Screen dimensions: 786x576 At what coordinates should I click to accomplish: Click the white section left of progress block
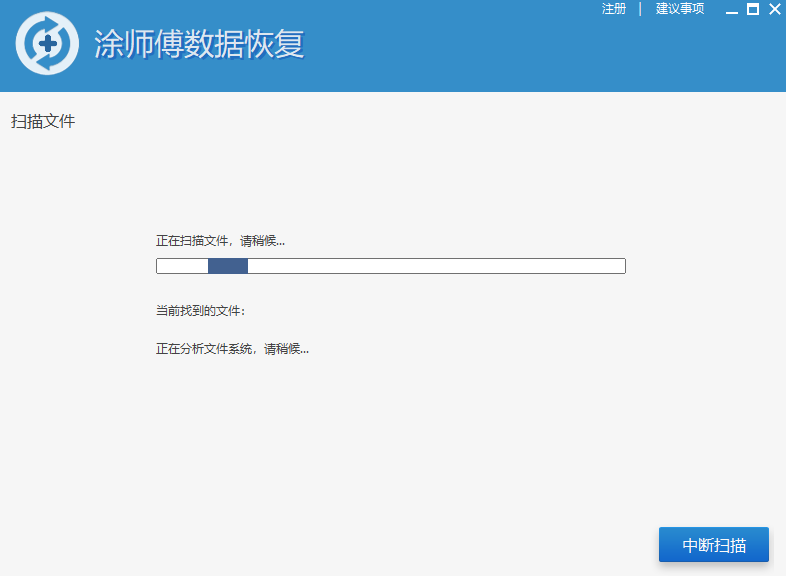click(x=182, y=266)
